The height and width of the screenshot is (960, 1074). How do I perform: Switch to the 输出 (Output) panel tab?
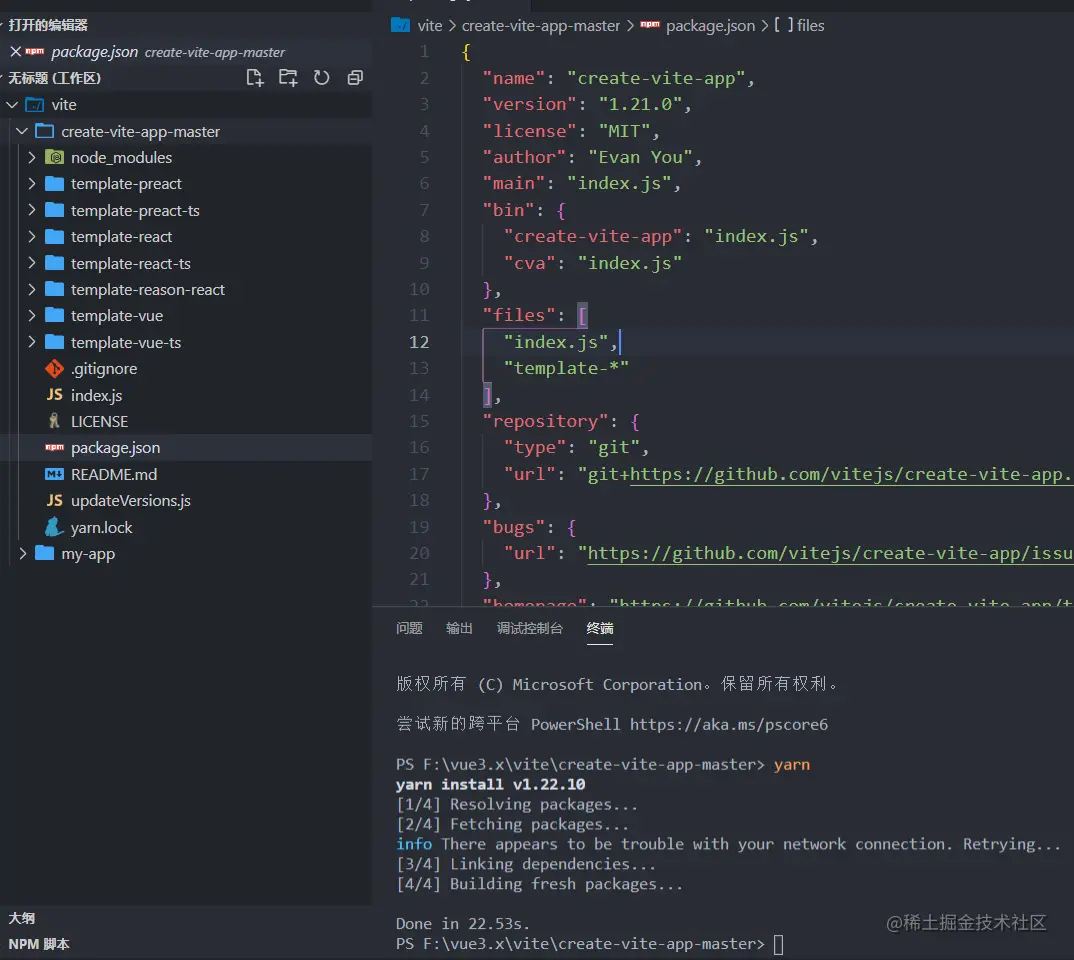(x=459, y=628)
